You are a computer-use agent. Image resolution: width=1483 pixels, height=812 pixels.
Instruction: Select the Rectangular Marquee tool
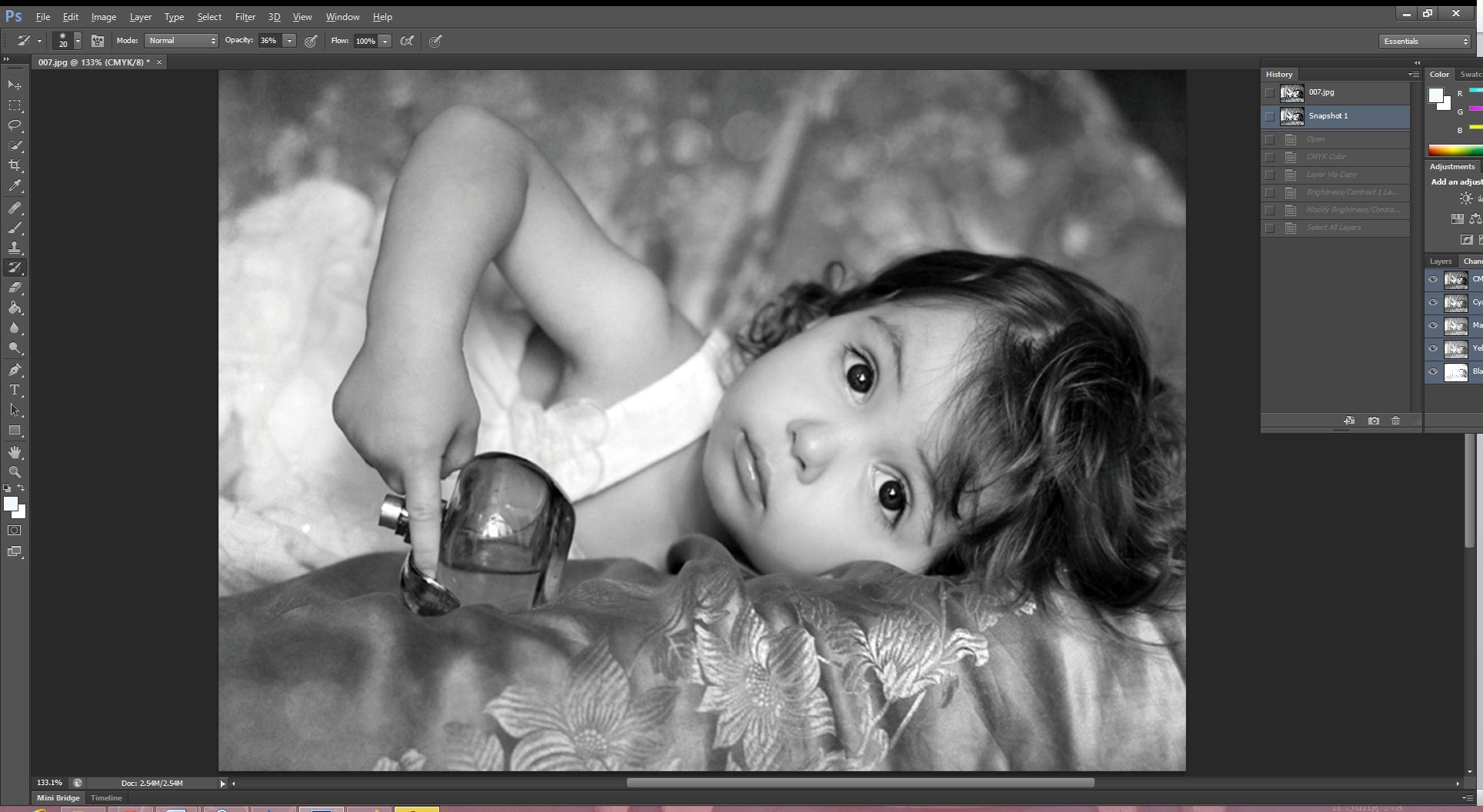coord(15,105)
